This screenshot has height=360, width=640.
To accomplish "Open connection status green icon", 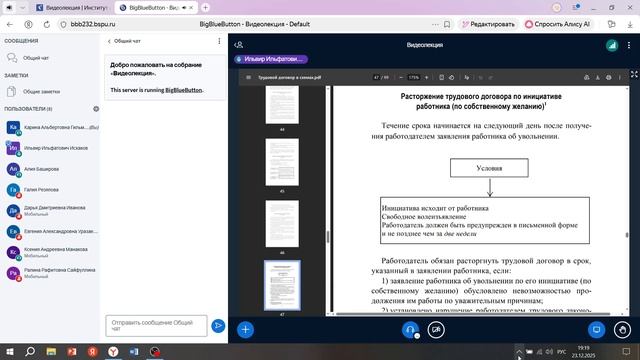I will 612,45.
